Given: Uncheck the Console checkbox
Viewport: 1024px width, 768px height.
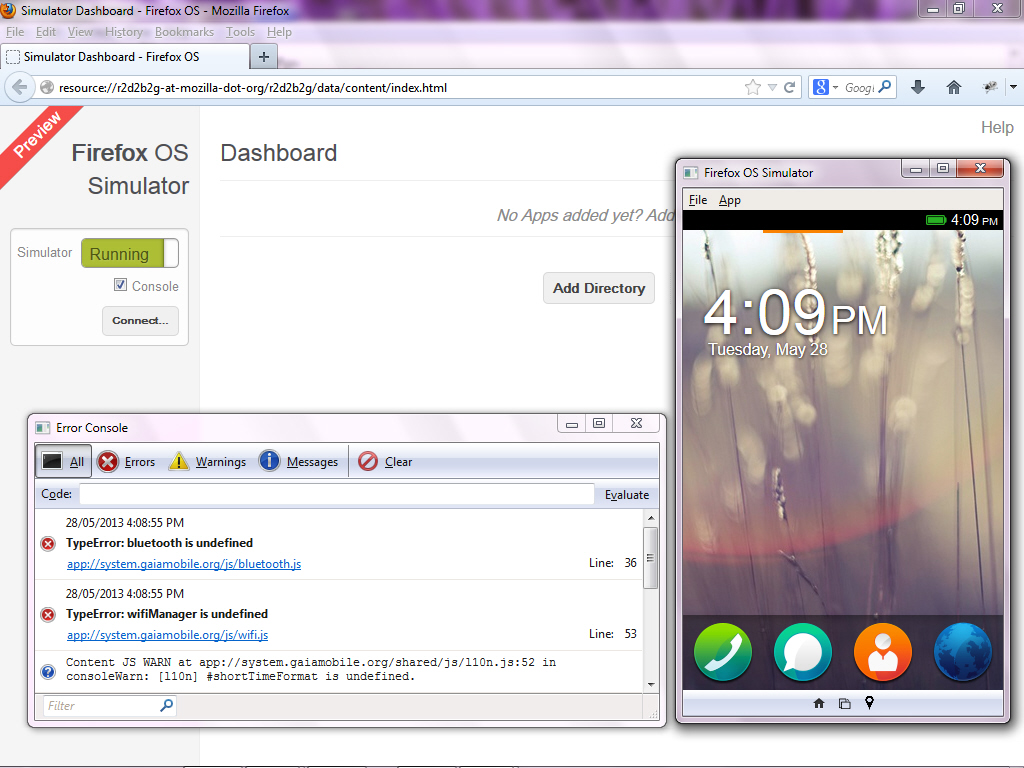Looking at the screenshot, I should pyautogui.click(x=121, y=285).
